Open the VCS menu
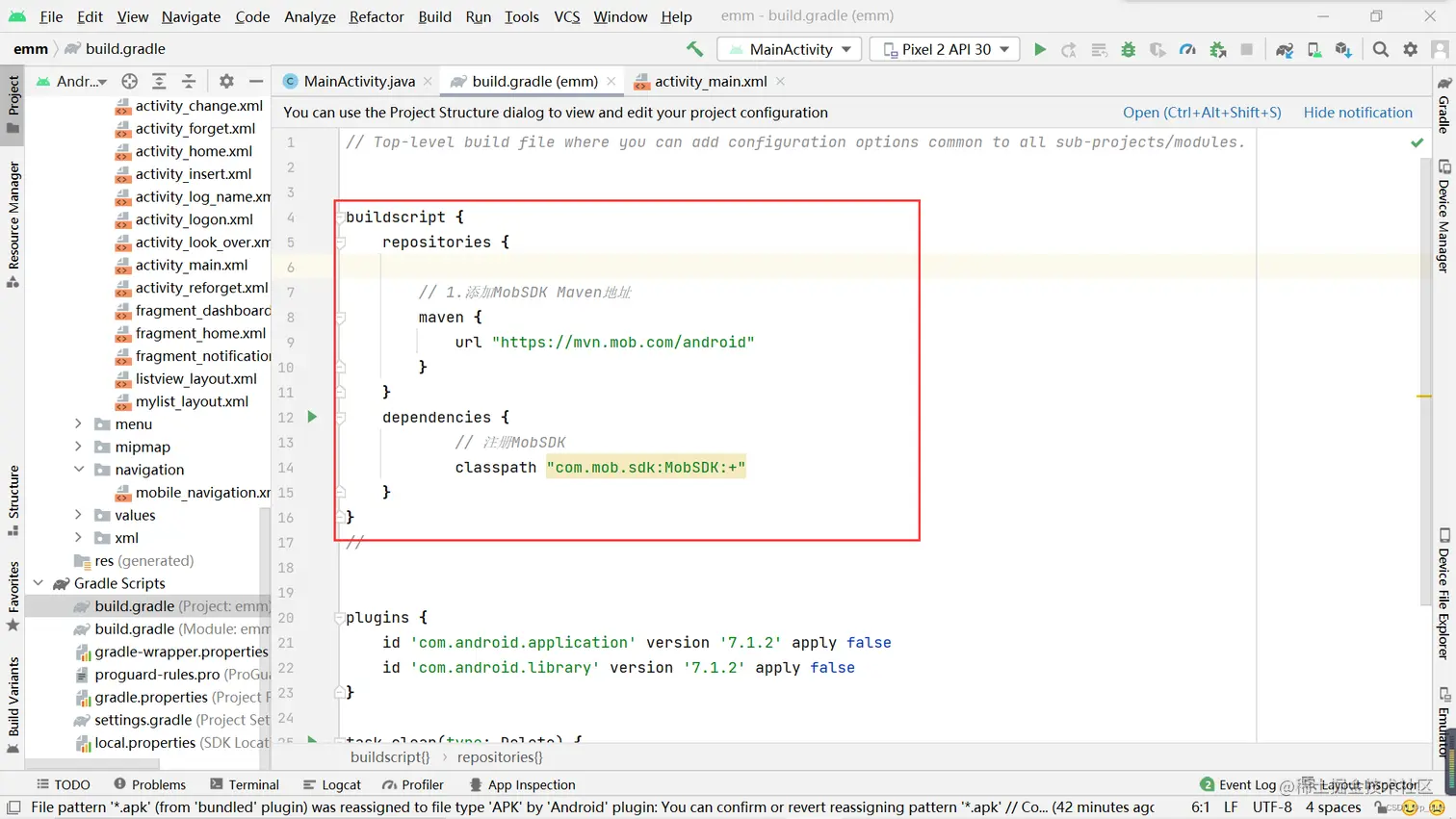 pos(567,16)
